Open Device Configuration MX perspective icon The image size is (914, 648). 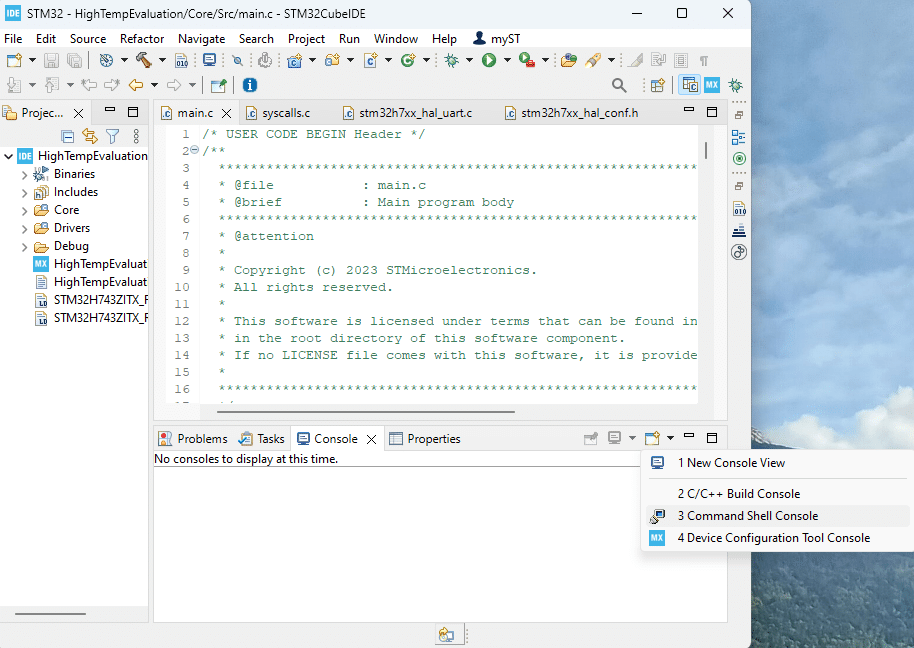[x=712, y=85]
